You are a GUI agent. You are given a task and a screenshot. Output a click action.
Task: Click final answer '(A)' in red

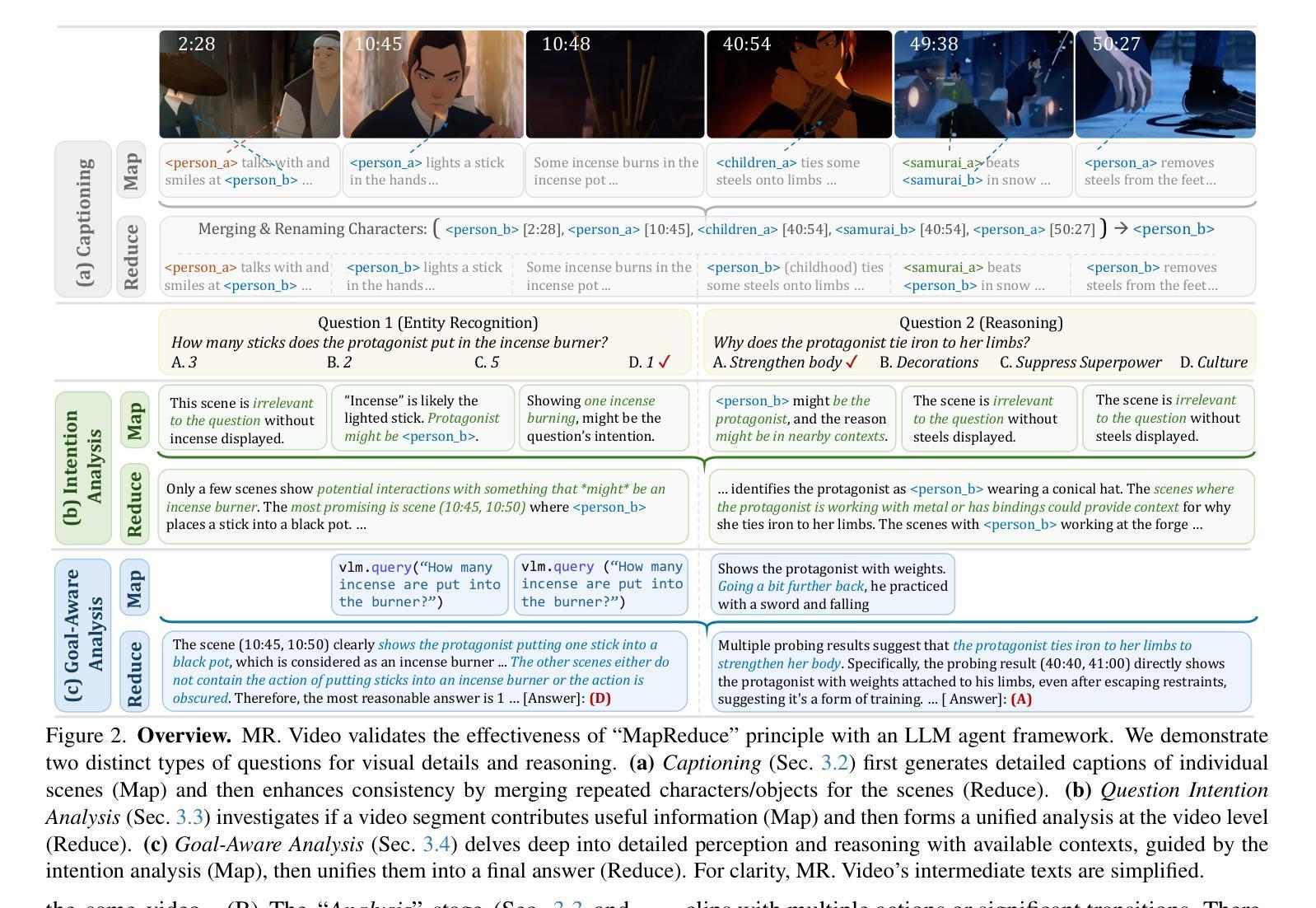[x=1021, y=699]
